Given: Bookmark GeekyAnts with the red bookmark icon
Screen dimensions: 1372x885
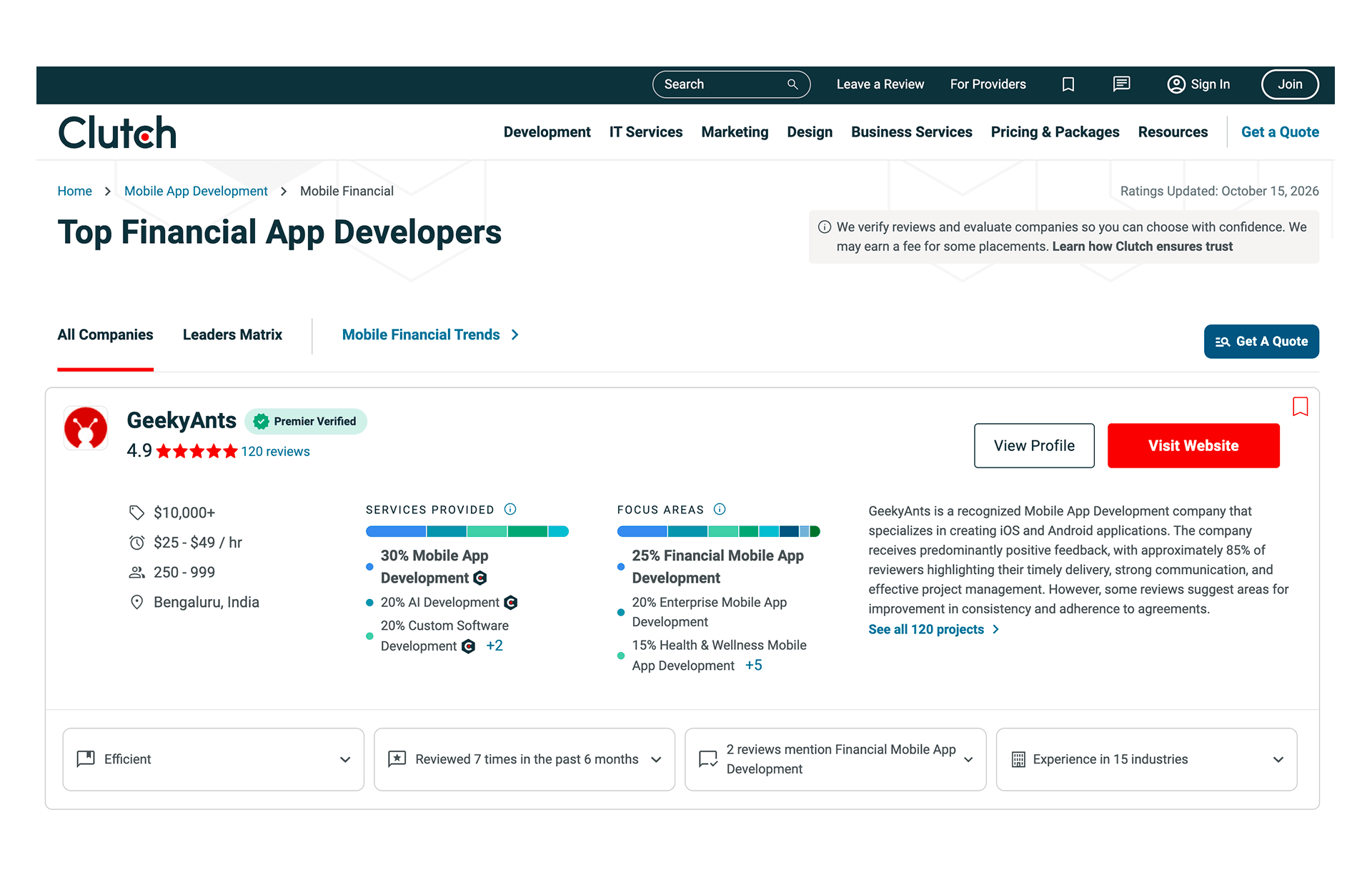Looking at the screenshot, I should [x=1301, y=407].
